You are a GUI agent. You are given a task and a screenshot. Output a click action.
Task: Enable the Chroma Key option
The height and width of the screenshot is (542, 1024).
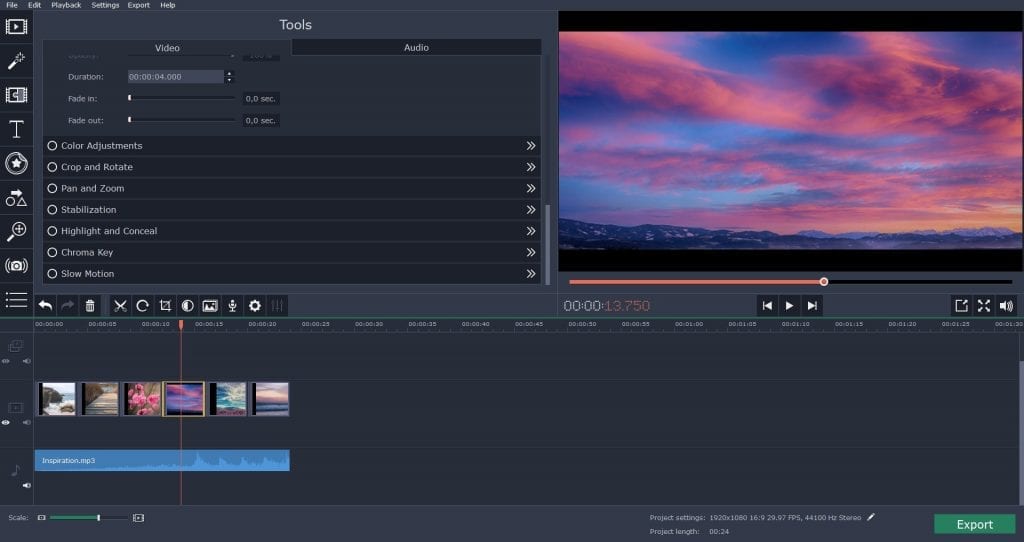[52, 252]
